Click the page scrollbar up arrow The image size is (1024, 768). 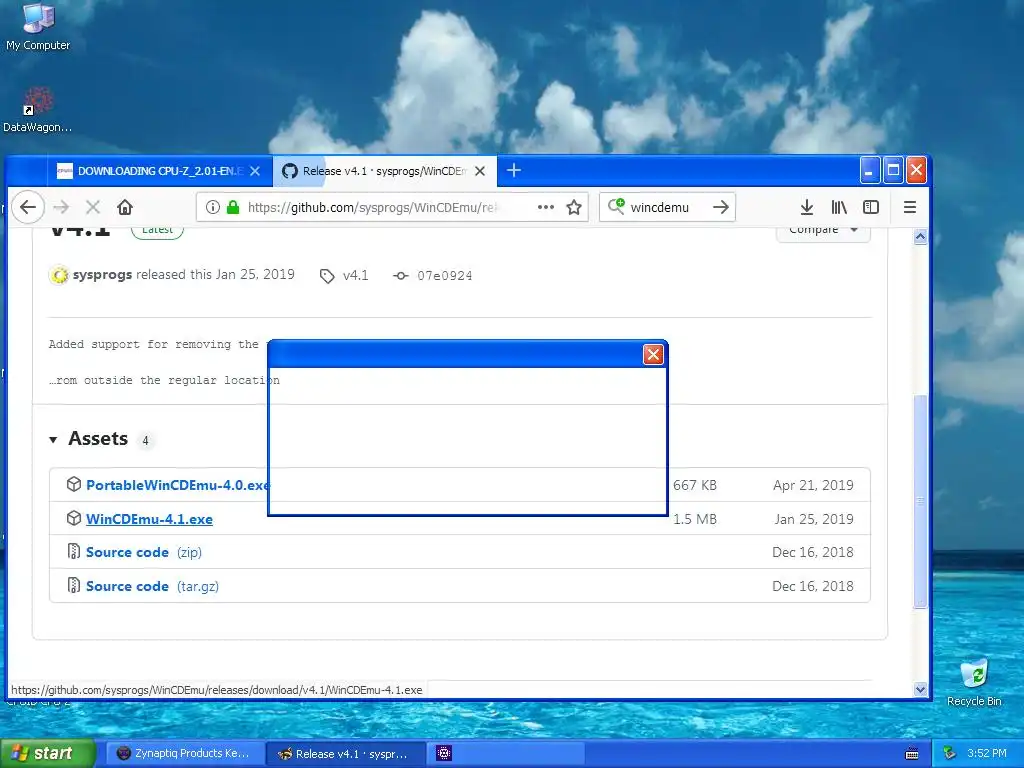point(920,236)
